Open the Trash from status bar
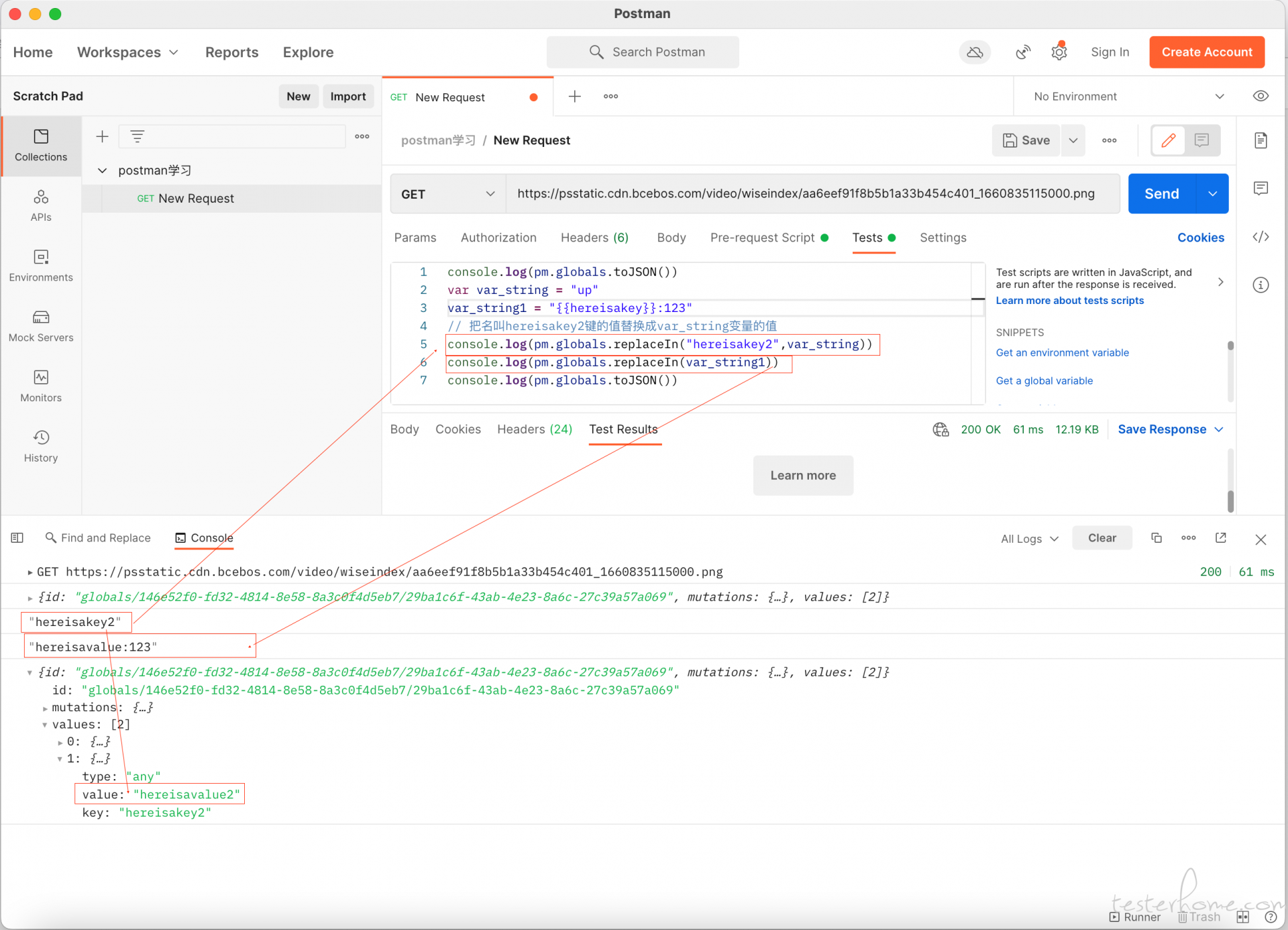 pos(1199,917)
